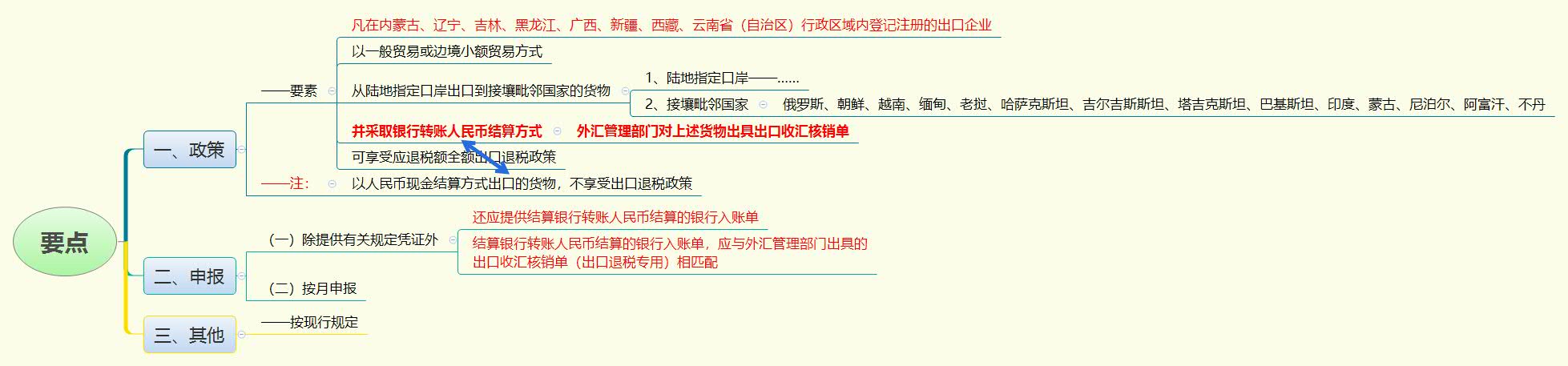
Task: Collapse the 一、政策 branch toggle
Action: (242, 150)
